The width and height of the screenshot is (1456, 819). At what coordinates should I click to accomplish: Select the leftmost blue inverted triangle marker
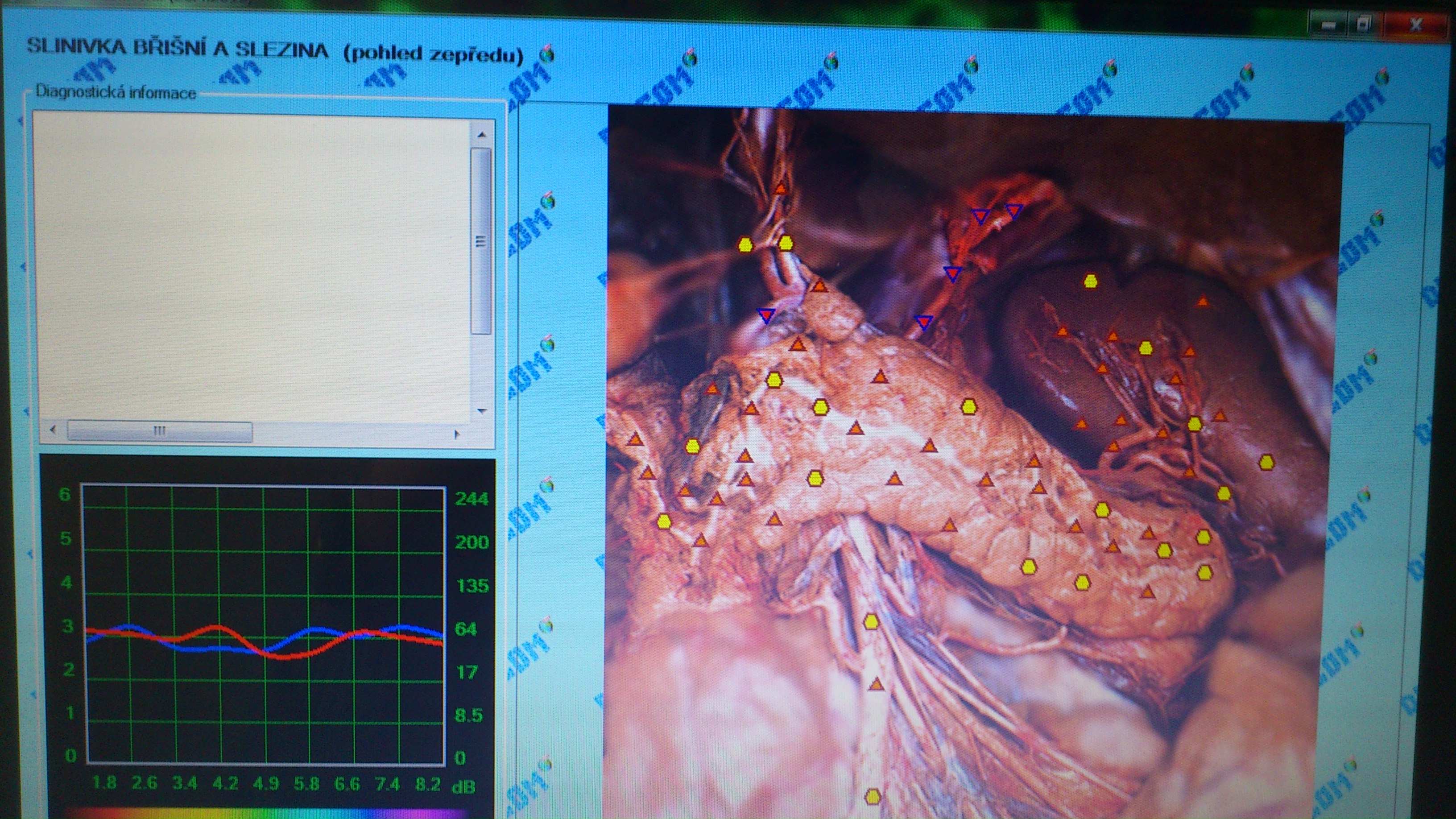tap(766, 315)
